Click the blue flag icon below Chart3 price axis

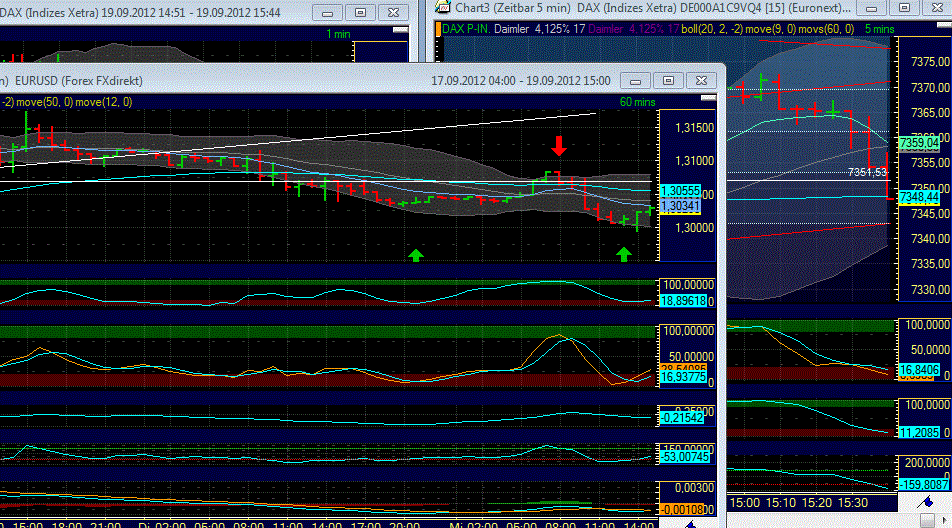(x=925, y=502)
